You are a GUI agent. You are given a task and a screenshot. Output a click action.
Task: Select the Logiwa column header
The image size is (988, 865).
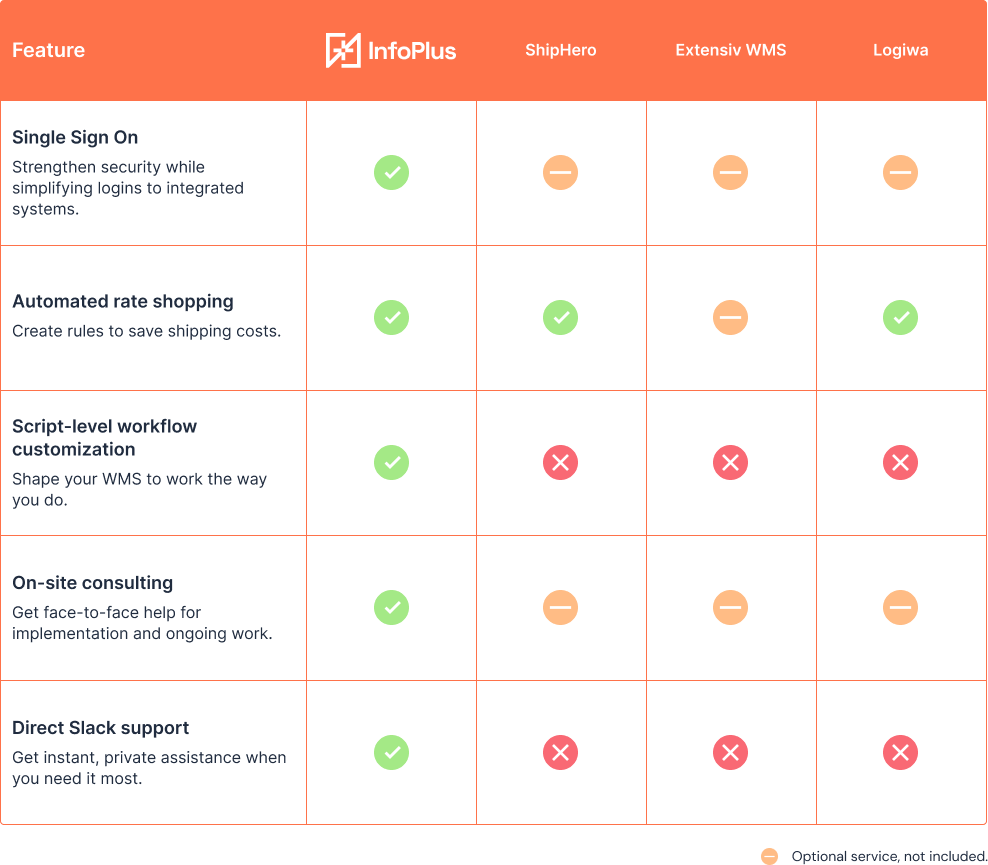pos(901,50)
